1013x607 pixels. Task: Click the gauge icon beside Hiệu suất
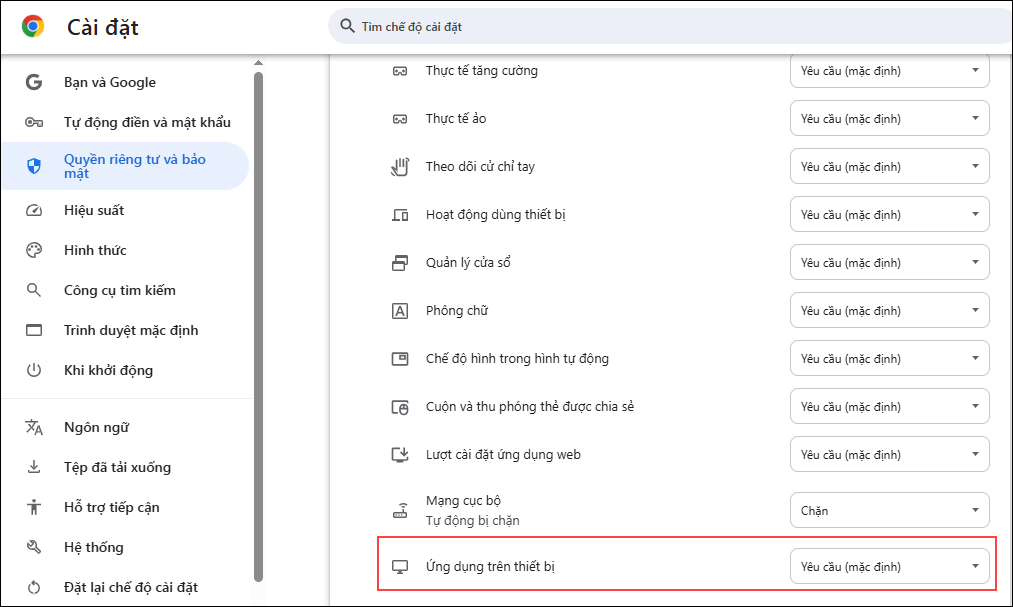[x=34, y=210]
